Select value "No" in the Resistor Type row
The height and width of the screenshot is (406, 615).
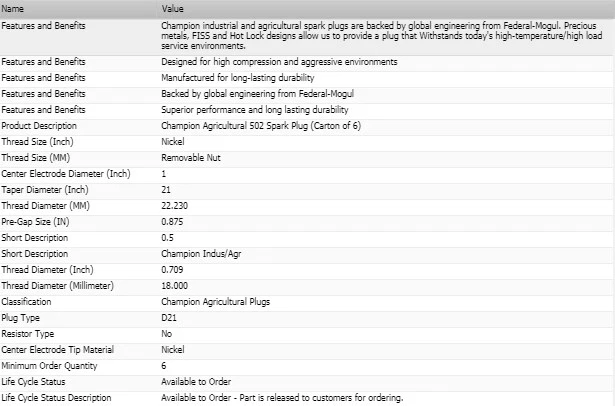click(166, 334)
